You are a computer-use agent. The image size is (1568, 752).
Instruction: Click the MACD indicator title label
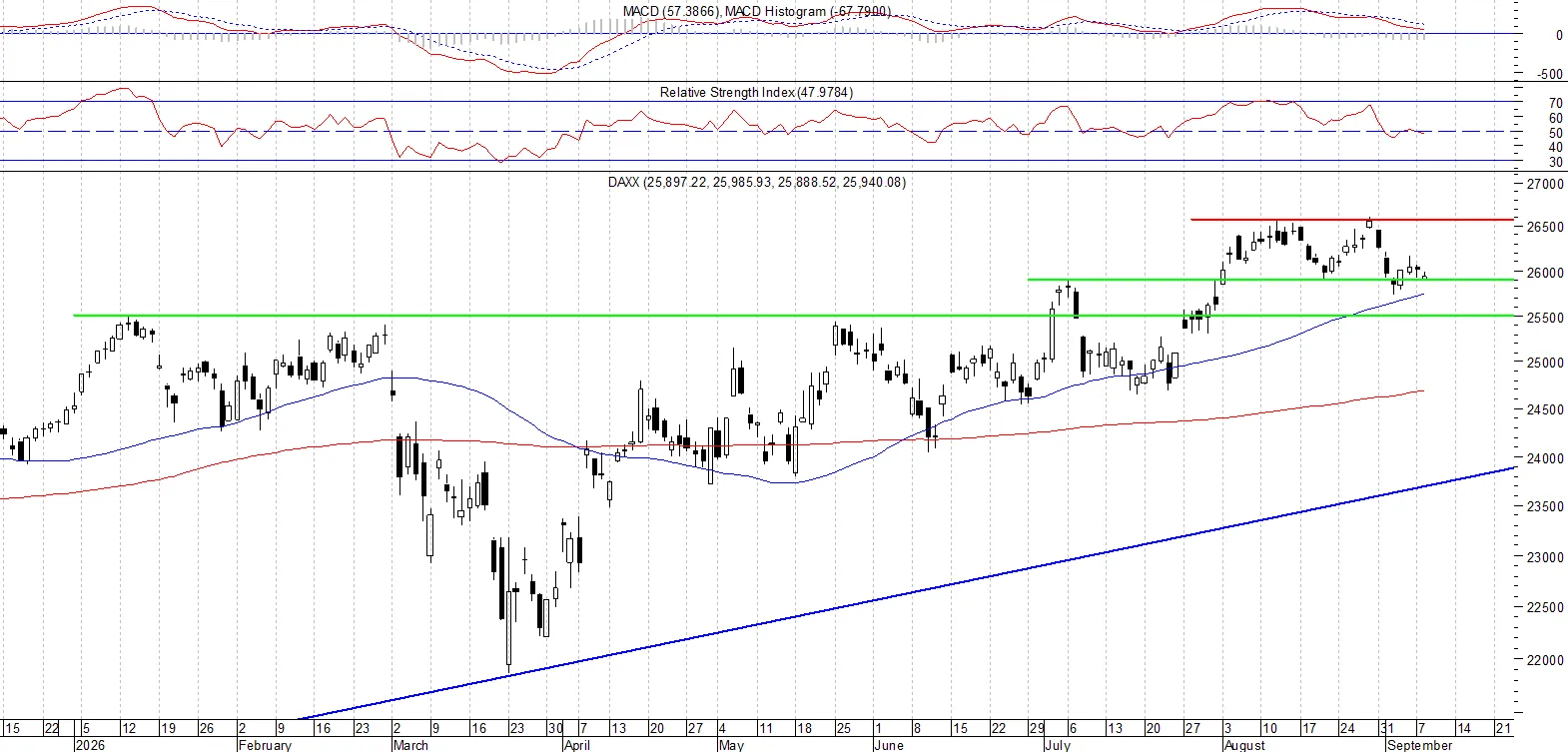[x=756, y=11]
